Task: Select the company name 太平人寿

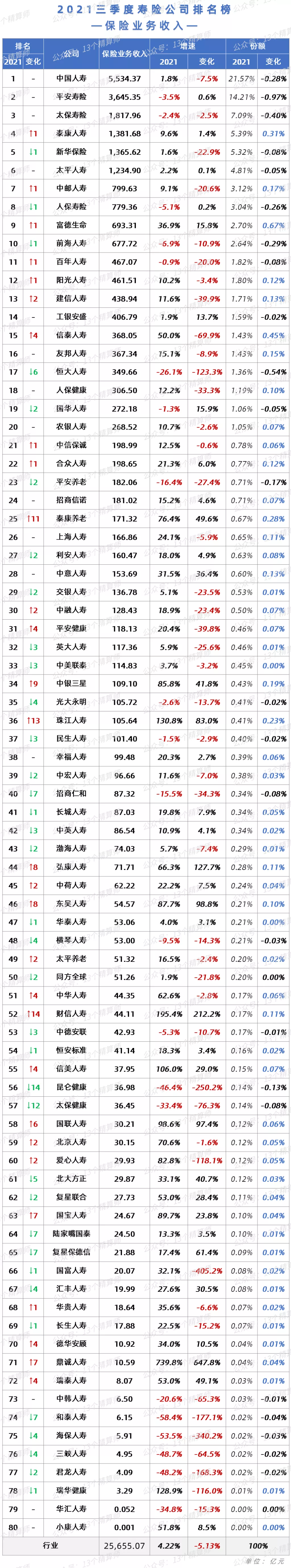Action: 72,170
